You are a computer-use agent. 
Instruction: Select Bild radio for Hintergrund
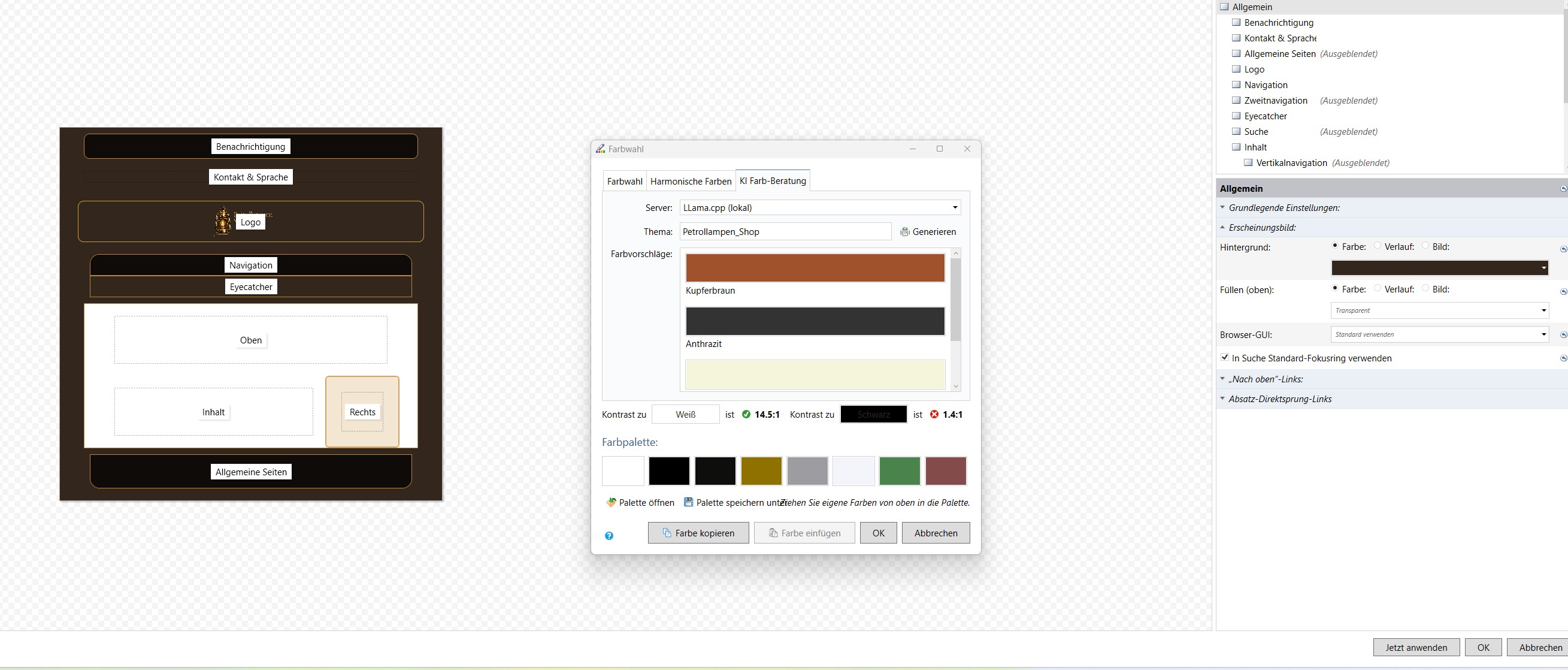pyautogui.click(x=1425, y=246)
